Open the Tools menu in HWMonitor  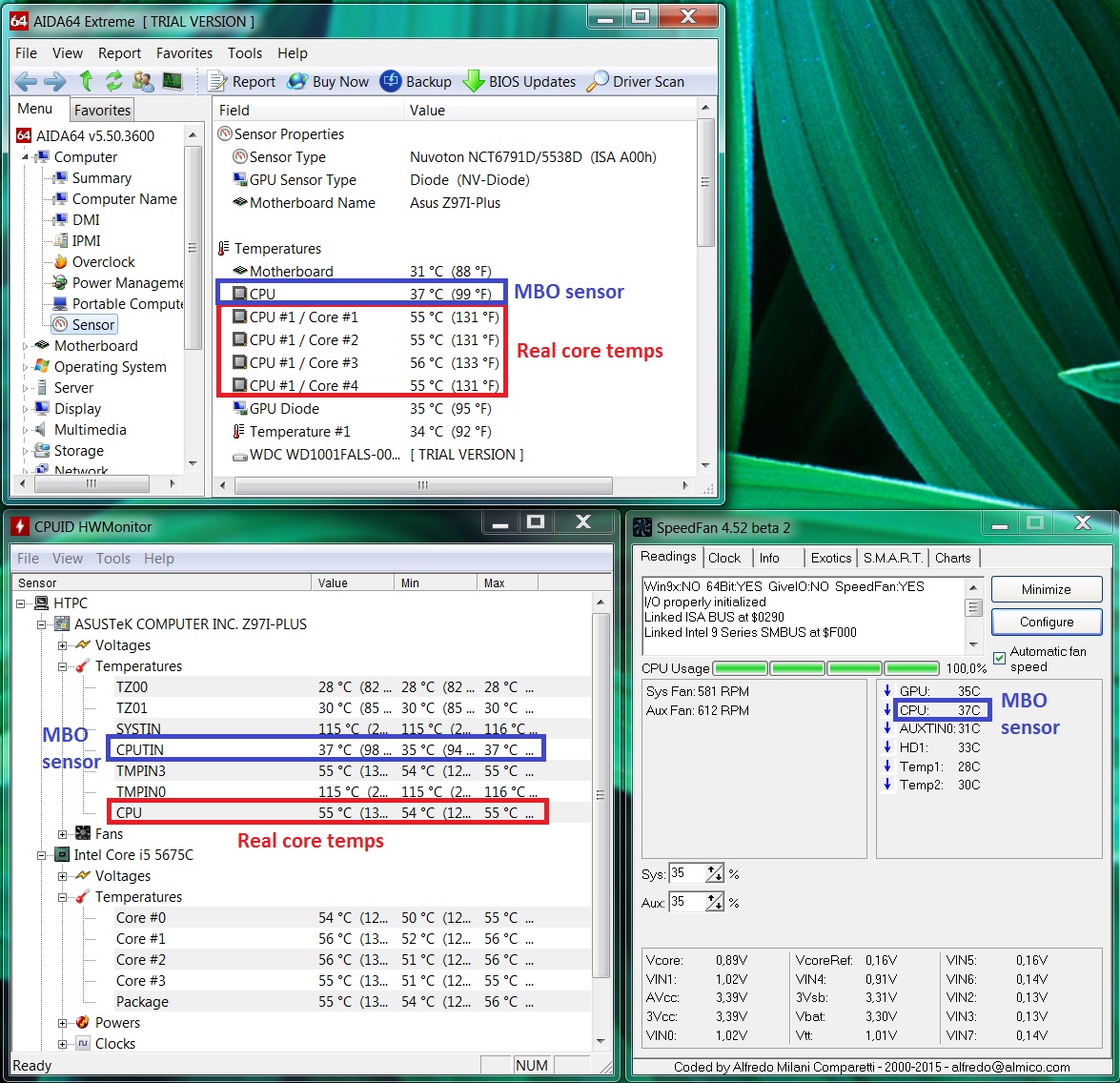tap(113, 558)
